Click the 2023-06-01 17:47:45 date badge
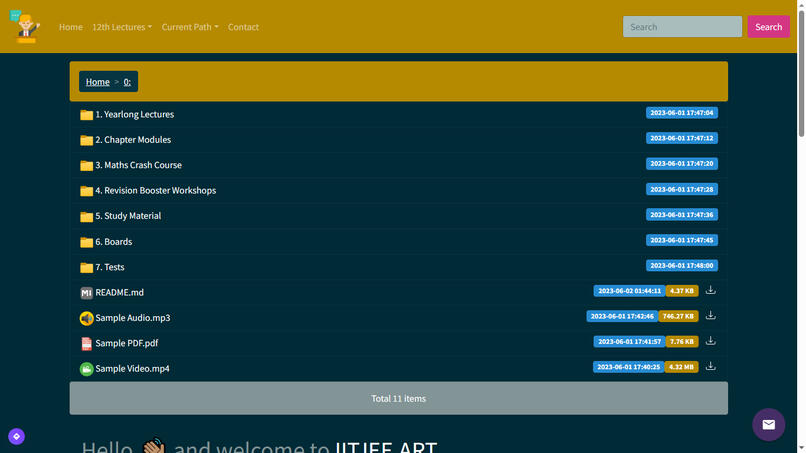The width and height of the screenshot is (806, 453). (x=682, y=240)
